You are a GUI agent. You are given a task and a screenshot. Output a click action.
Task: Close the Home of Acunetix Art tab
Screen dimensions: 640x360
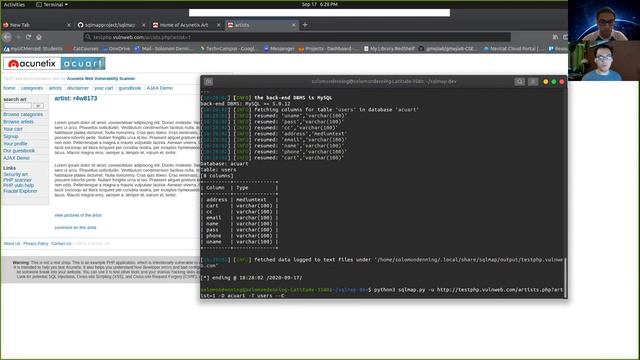(218, 25)
